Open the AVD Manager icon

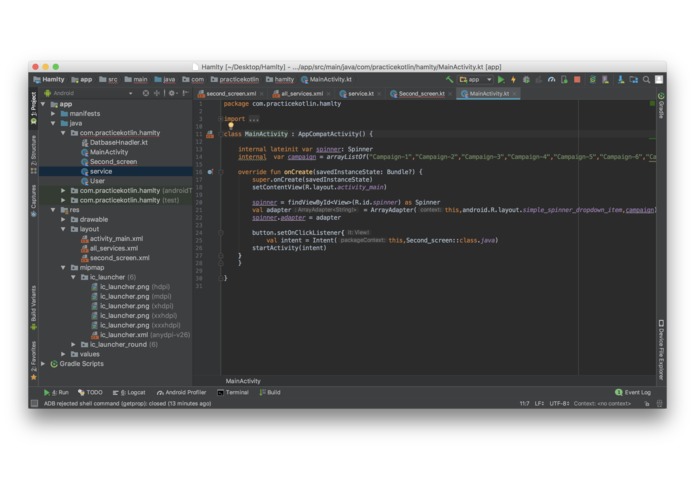pos(605,80)
